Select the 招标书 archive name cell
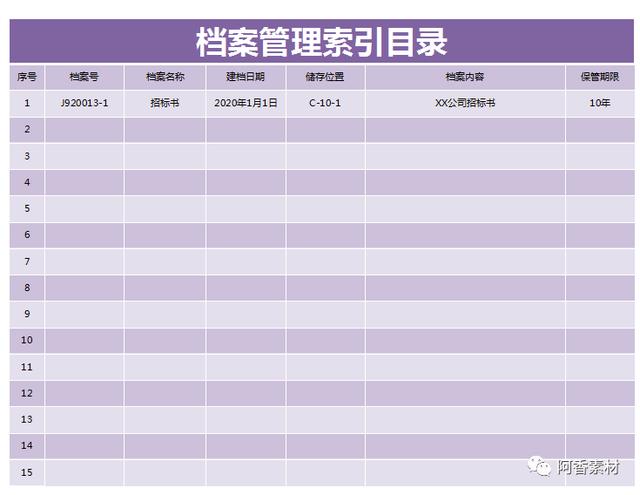The image size is (640, 495). pyautogui.click(x=165, y=103)
